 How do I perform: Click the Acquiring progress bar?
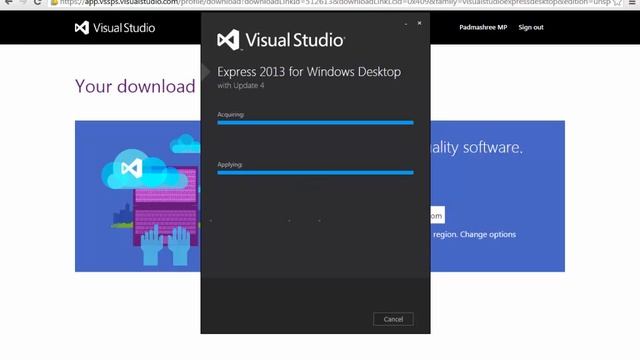coord(315,122)
